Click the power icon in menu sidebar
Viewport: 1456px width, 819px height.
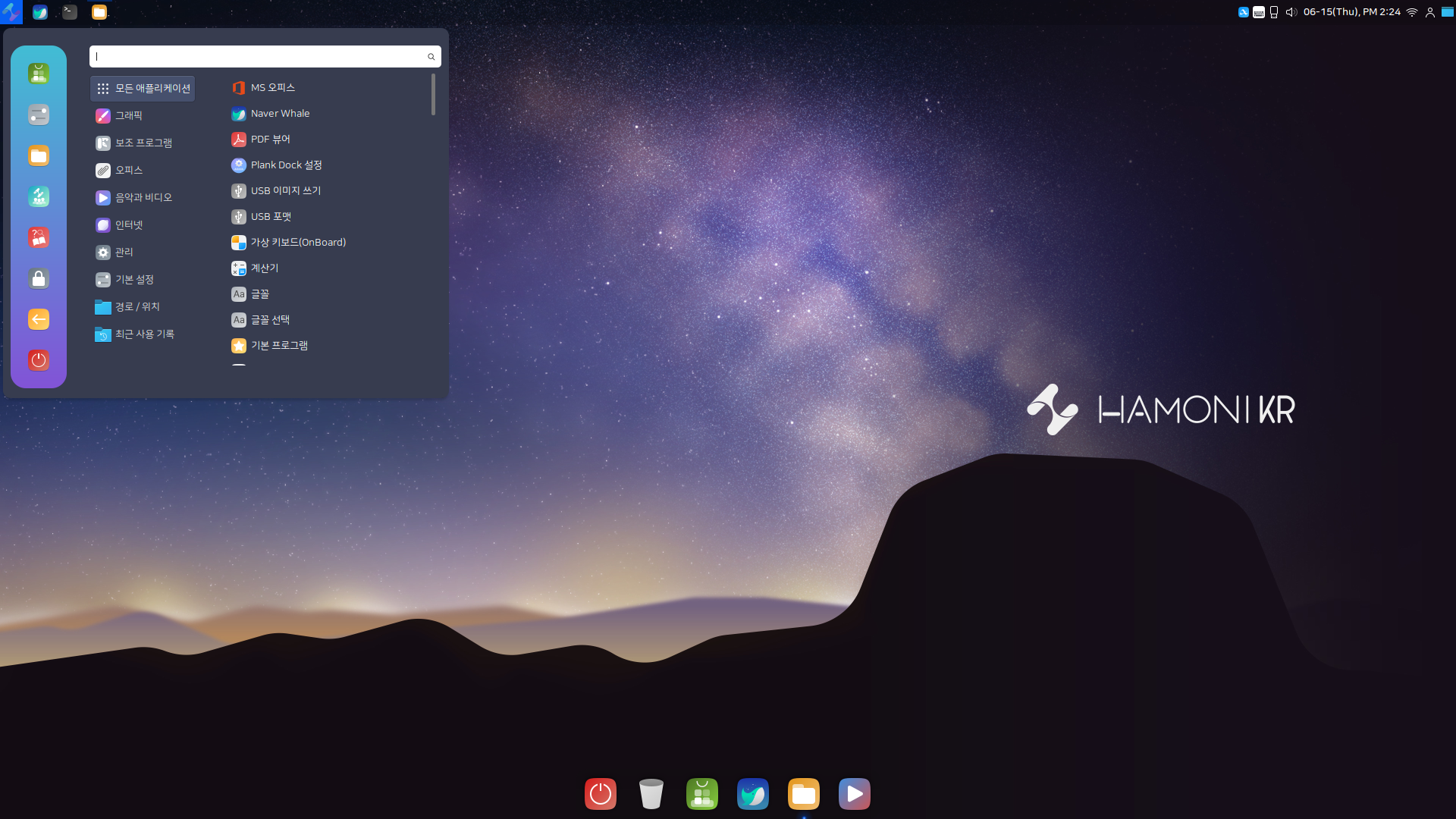[x=39, y=360]
